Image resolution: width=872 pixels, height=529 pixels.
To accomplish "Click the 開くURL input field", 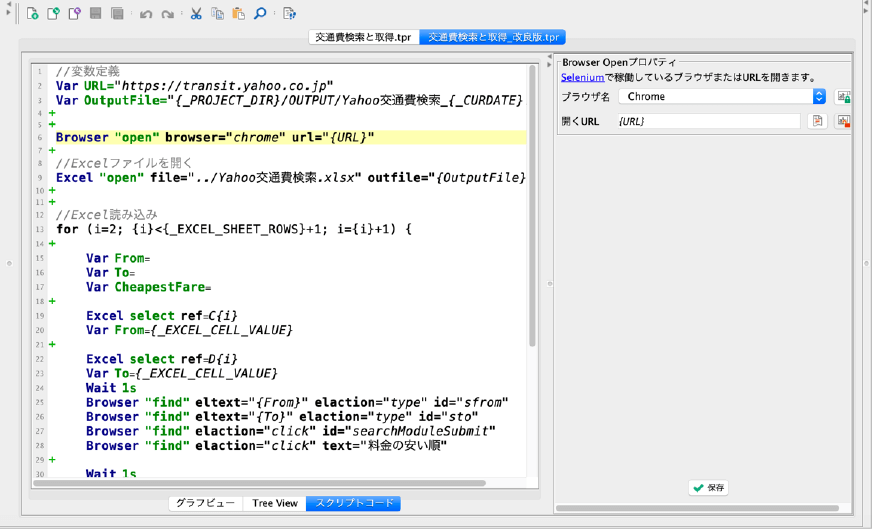I will [708, 121].
